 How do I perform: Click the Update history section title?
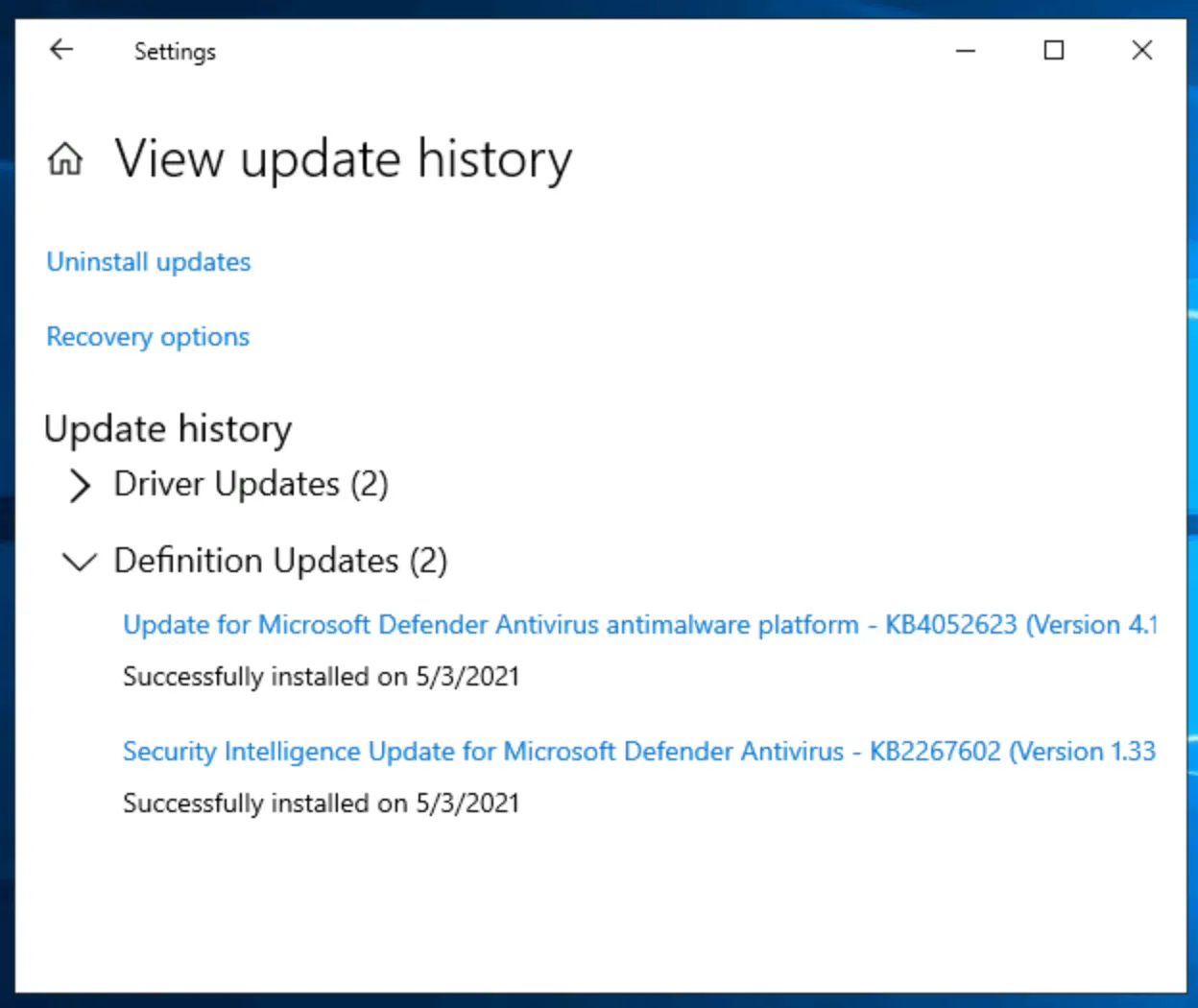[168, 428]
